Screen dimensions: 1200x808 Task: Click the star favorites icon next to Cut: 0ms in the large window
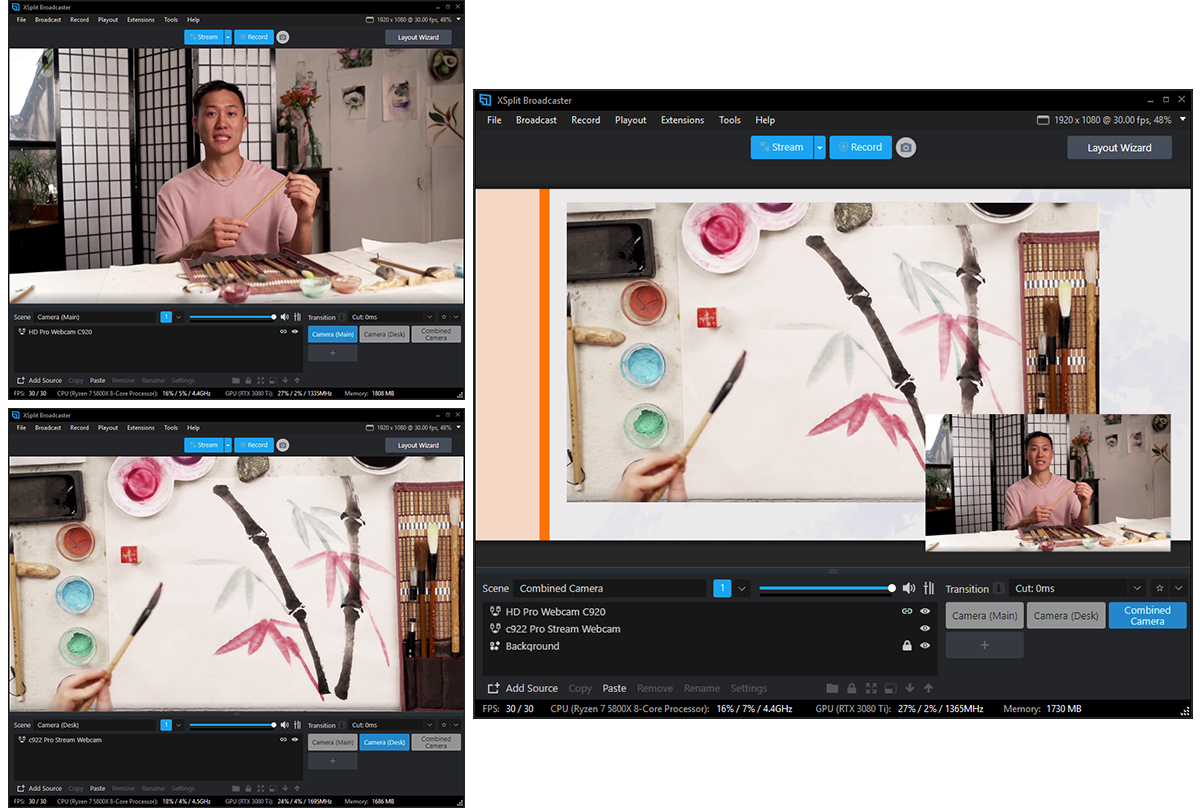[x=1159, y=588]
